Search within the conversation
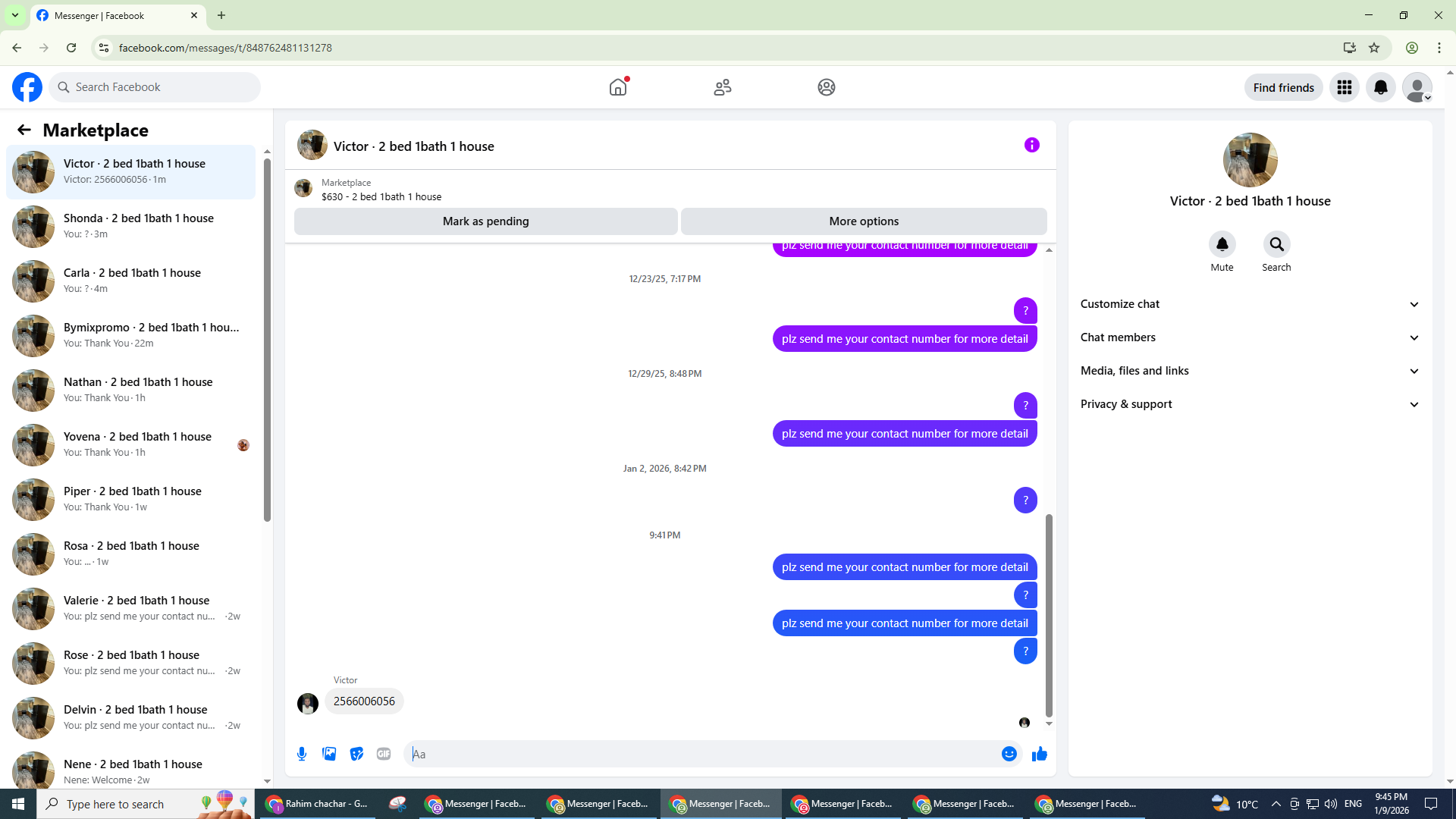Screen dimensions: 1456x819 tap(1276, 245)
